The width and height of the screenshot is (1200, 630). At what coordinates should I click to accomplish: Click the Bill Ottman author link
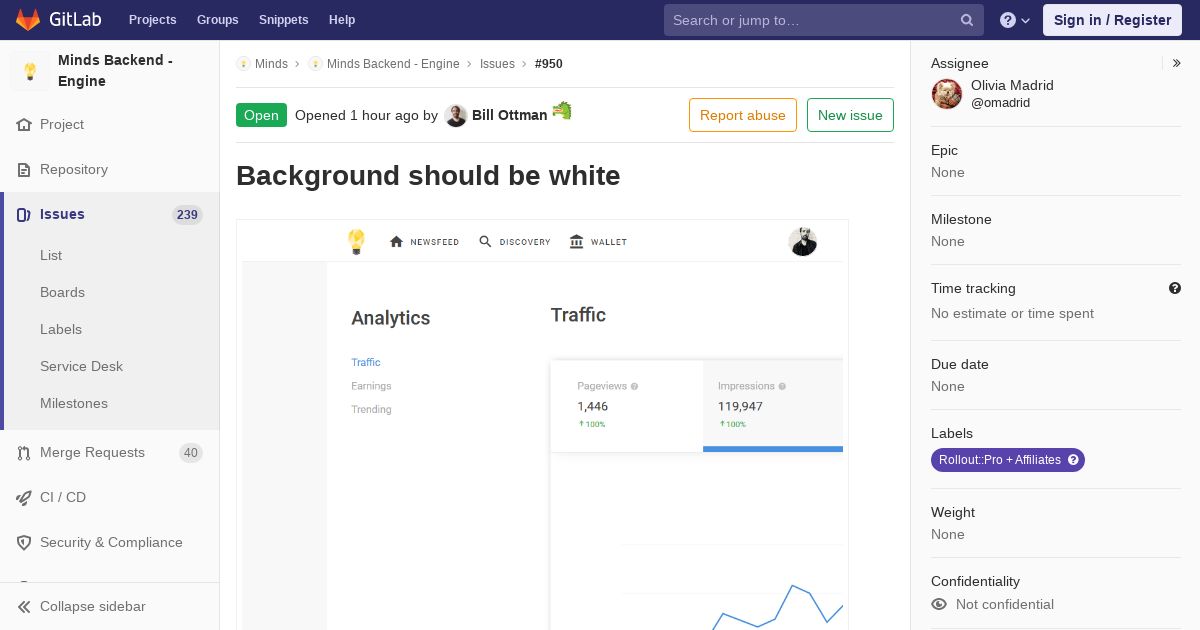510,115
